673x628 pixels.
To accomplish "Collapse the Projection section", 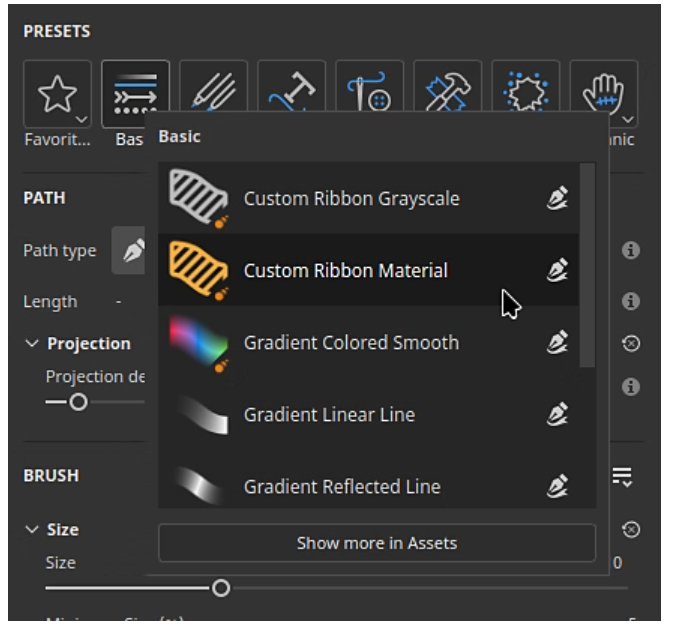I will coord(32,344).
